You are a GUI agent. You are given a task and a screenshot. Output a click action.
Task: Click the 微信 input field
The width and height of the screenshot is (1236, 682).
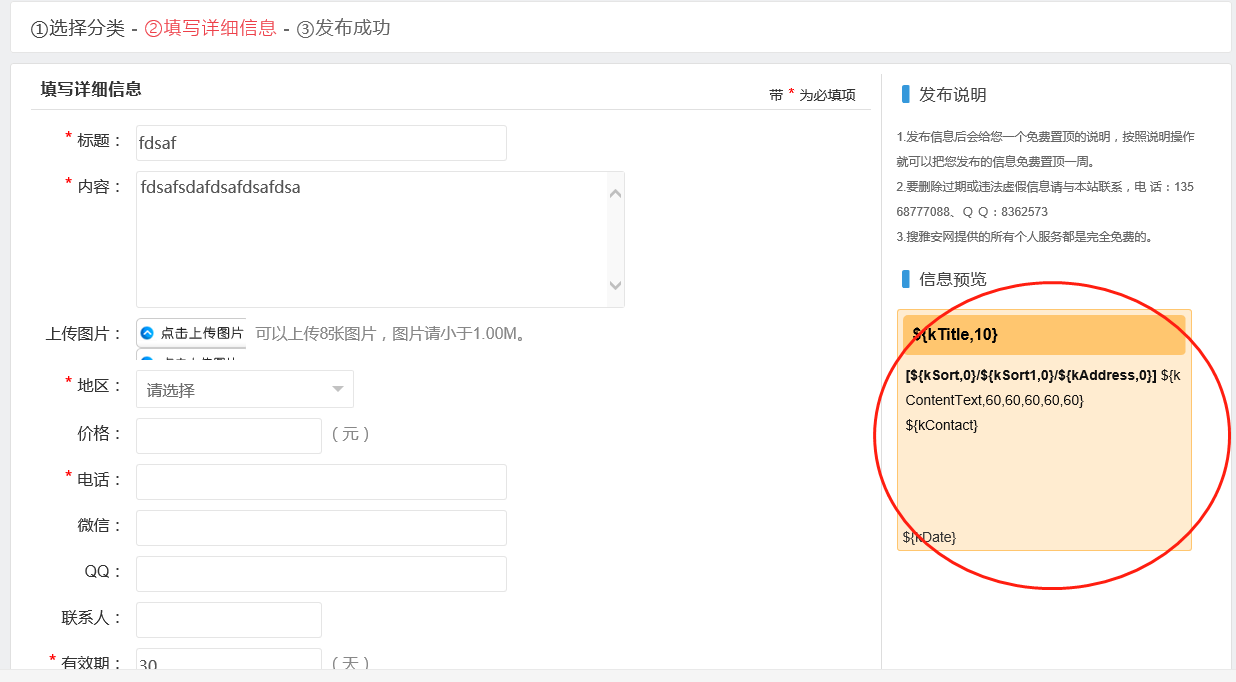321,528
